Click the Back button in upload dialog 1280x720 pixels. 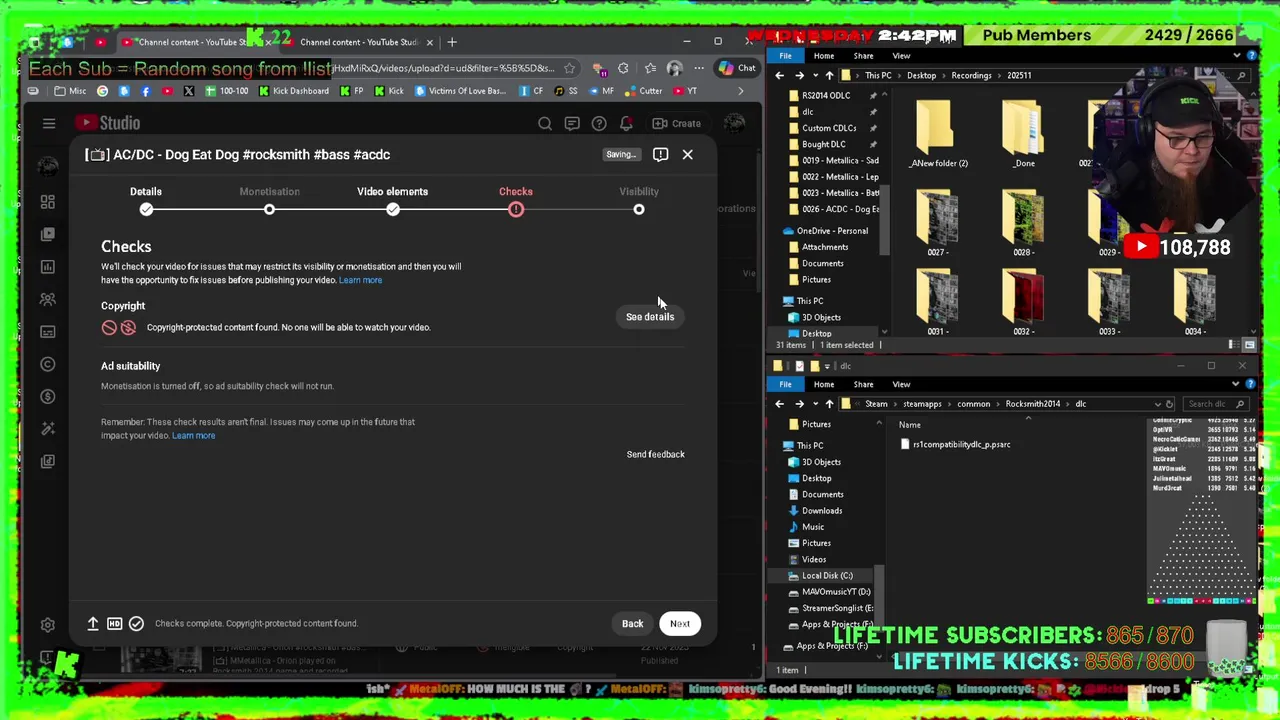click(632, 623)
